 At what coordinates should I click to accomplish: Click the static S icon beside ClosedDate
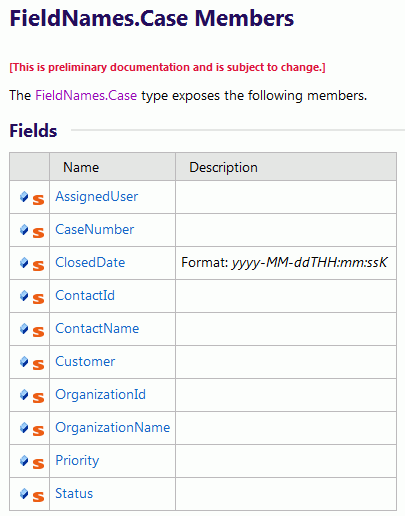tap(38, 266)
